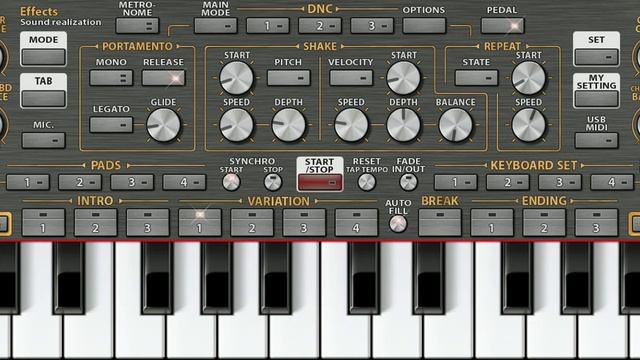The width and height of the screenshot is (640, 360).
Task: Select Keyboard Set 4
Action: pyautogui.click(x=612, y=182)
